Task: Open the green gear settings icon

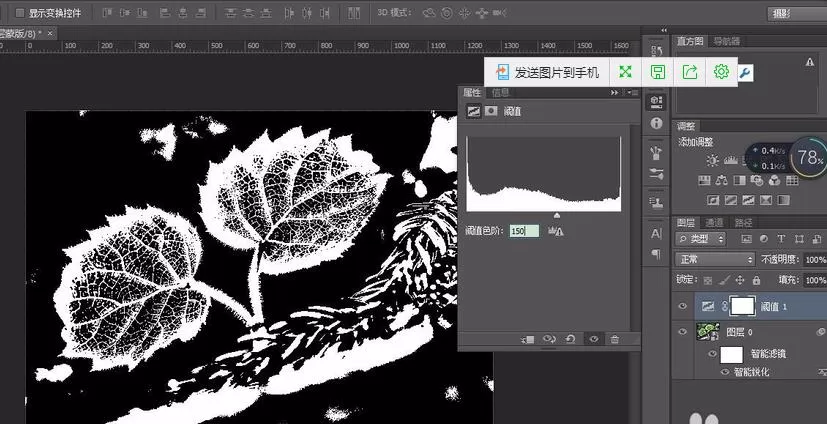Action: tap(721, 71)
